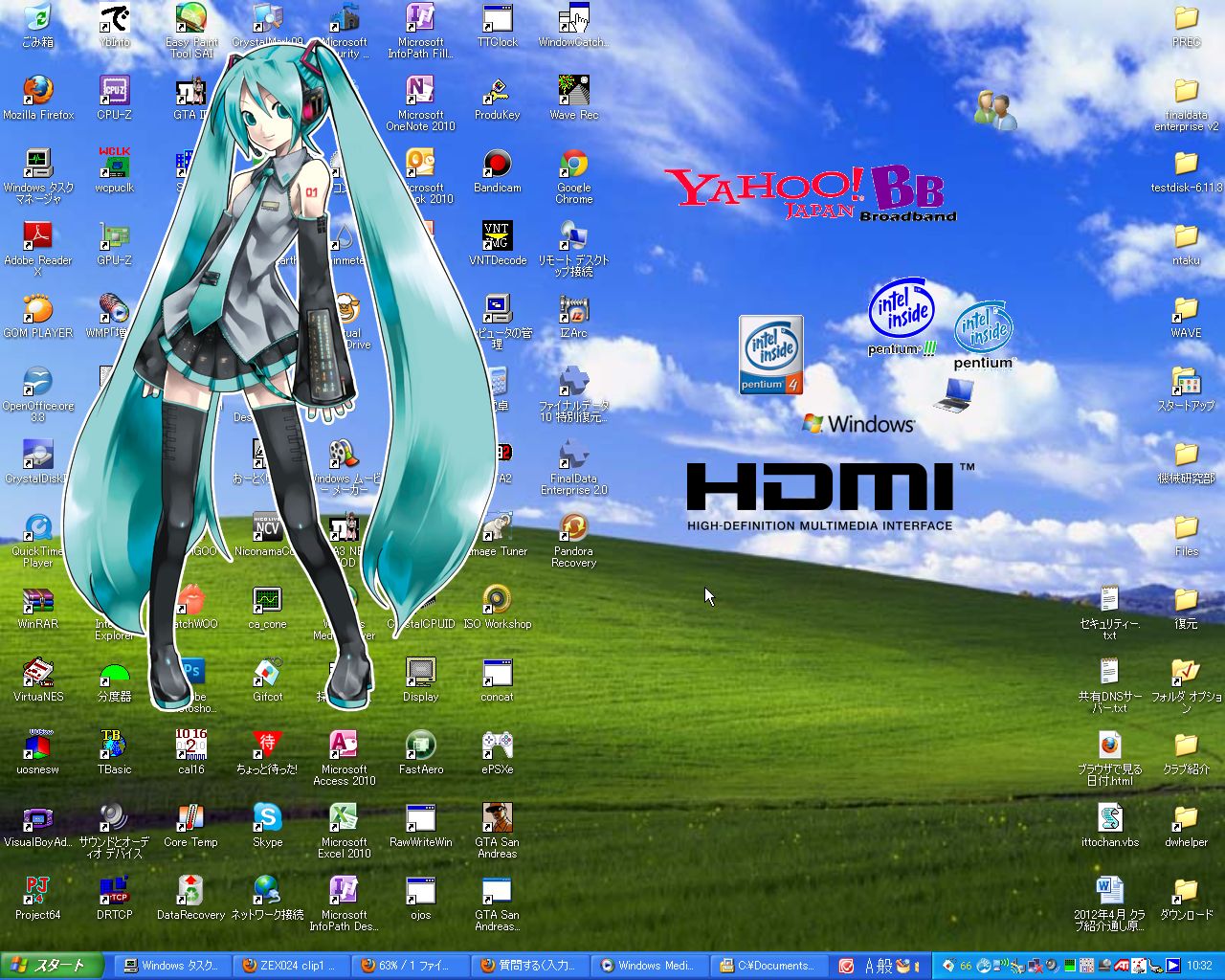
Task: Launch Skype from the desktop
Action: click(268, 825)
